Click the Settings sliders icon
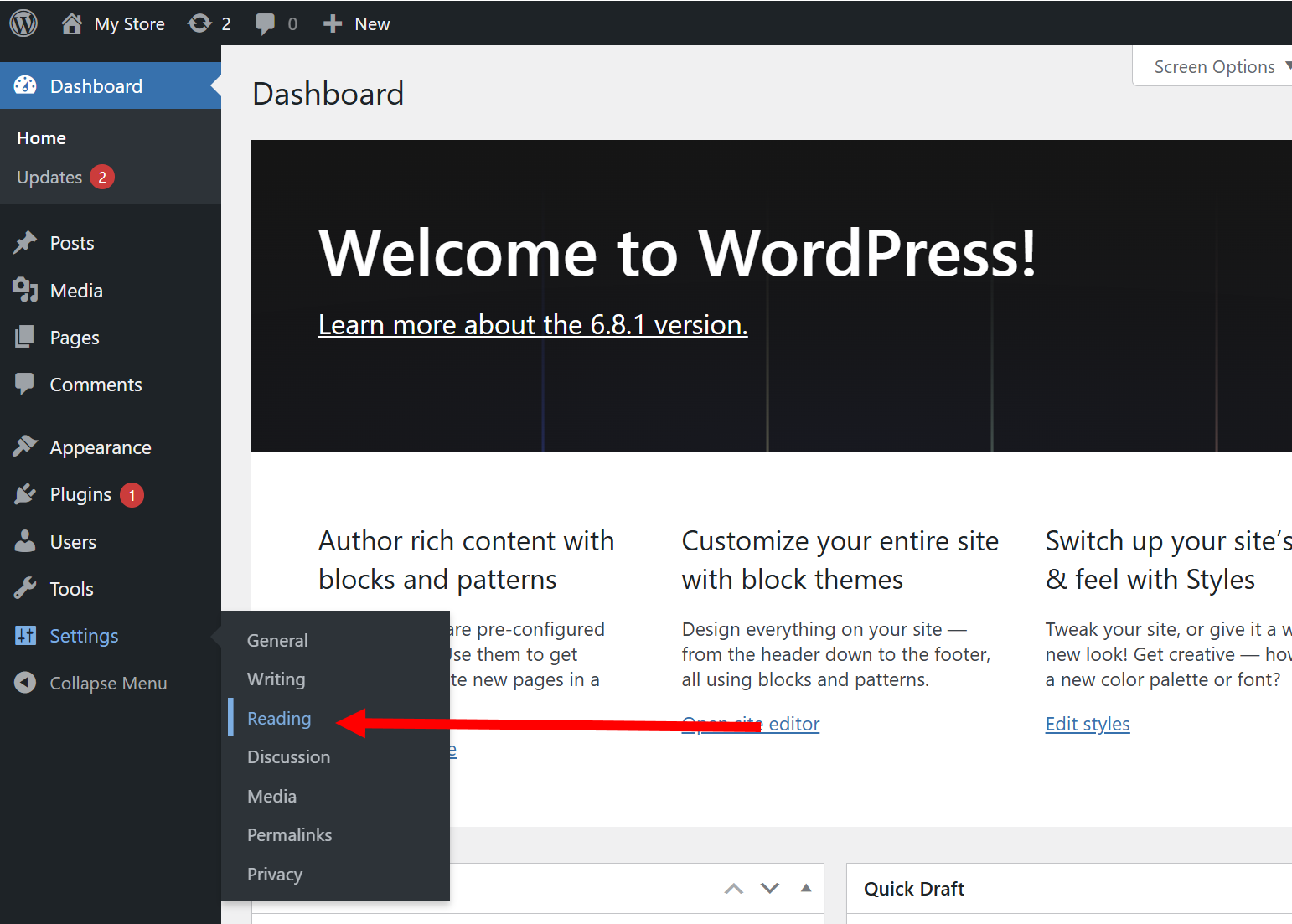 [25, 636]
